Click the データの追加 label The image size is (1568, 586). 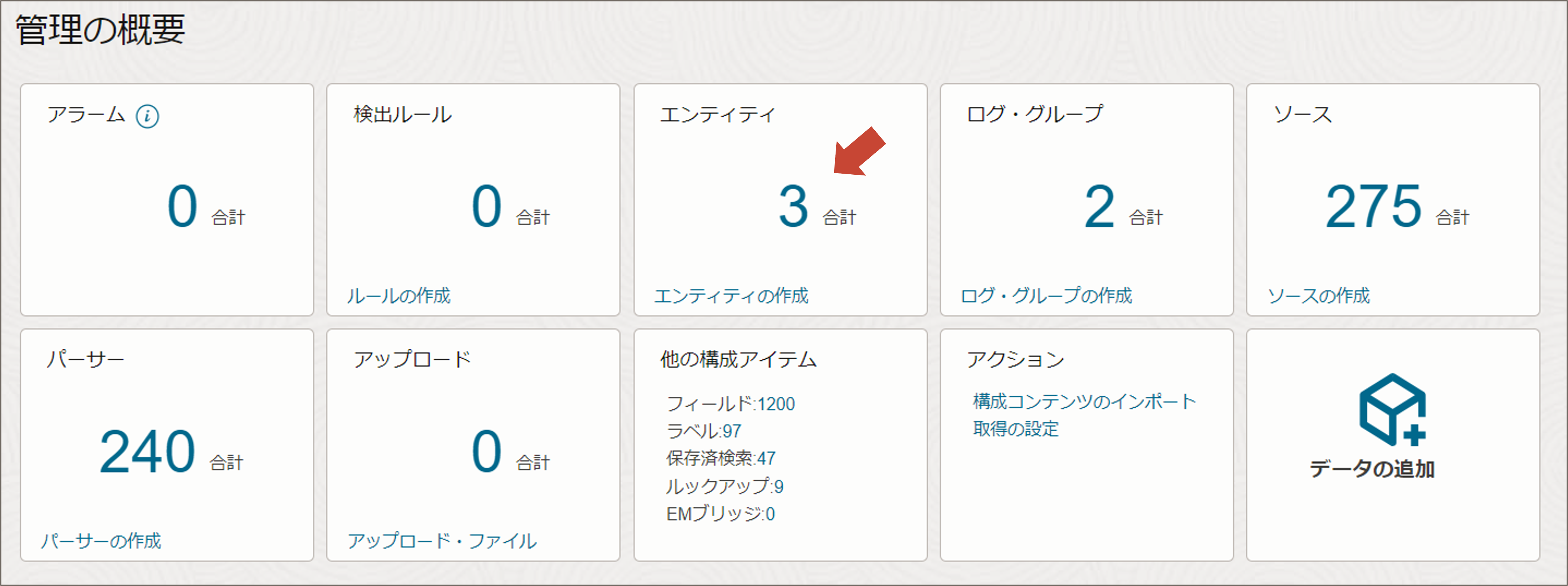(x=1372, y=469)
